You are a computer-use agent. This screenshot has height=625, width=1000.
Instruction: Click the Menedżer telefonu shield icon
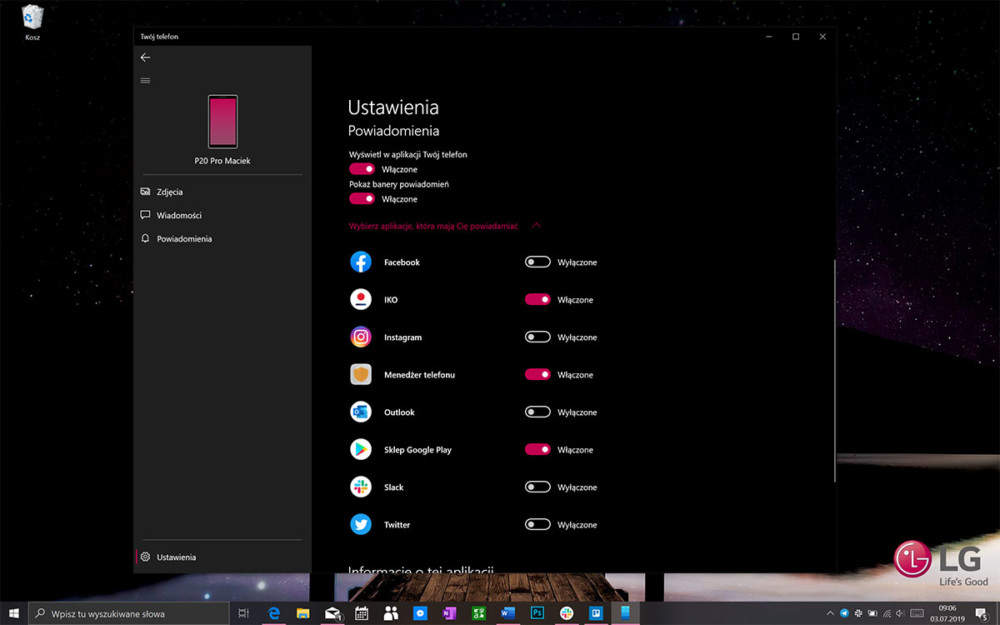click(360, 374)
